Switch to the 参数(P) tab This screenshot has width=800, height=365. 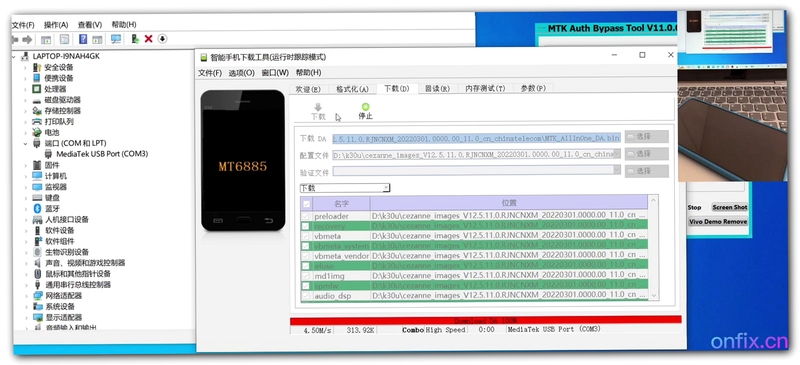(533, 88)
